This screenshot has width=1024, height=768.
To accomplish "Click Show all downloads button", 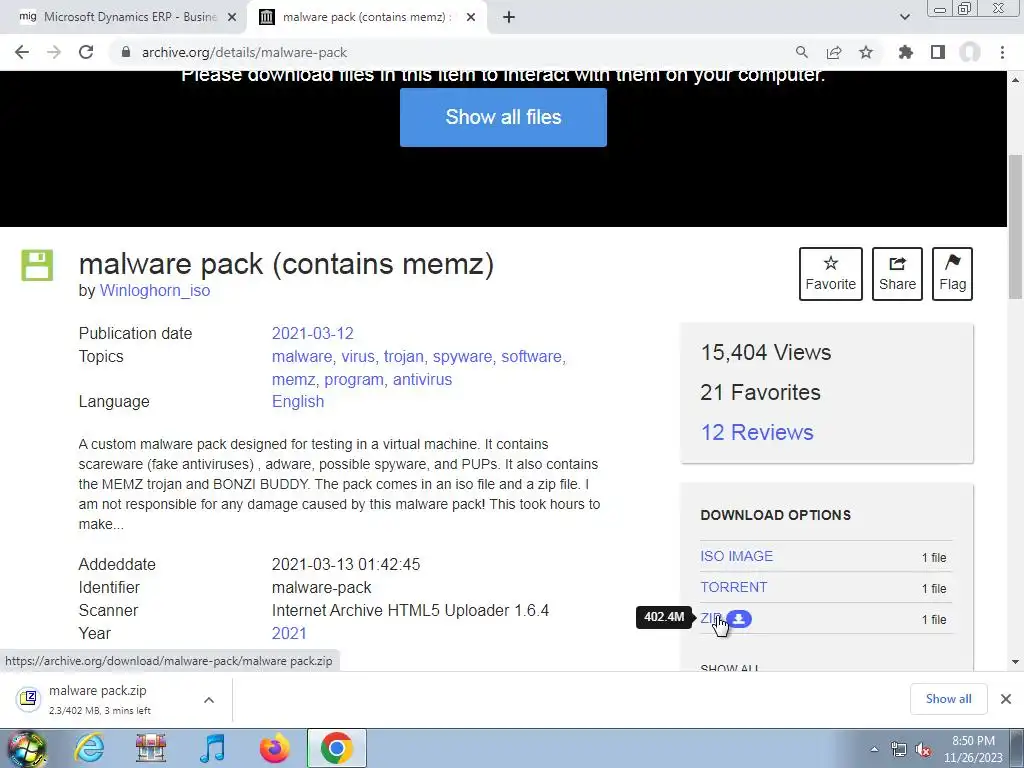I will [x=948, y=699].
